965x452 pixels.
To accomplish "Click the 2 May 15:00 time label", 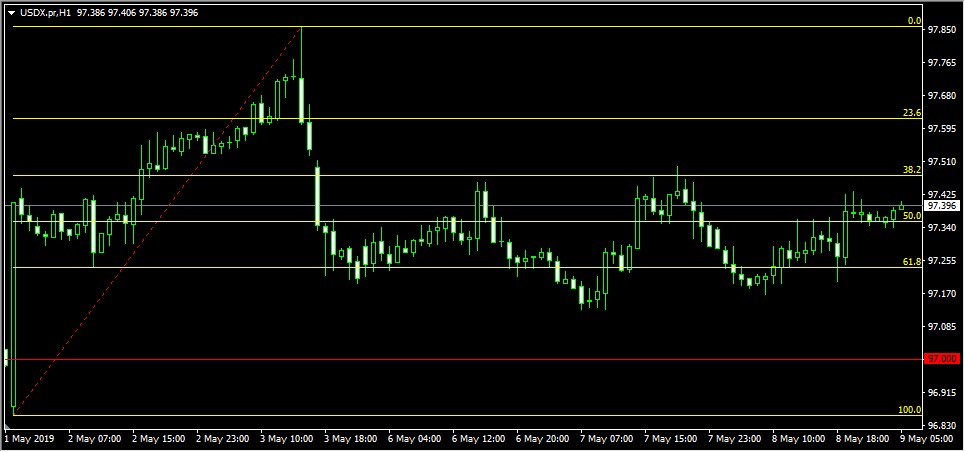I will [x=157, y=439].
